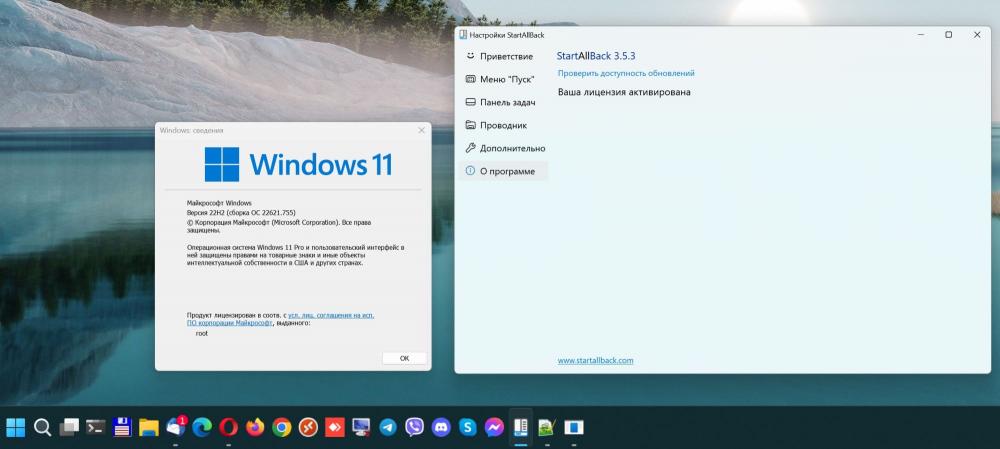Open the www.startallback.com link

(x=595, y=360)
